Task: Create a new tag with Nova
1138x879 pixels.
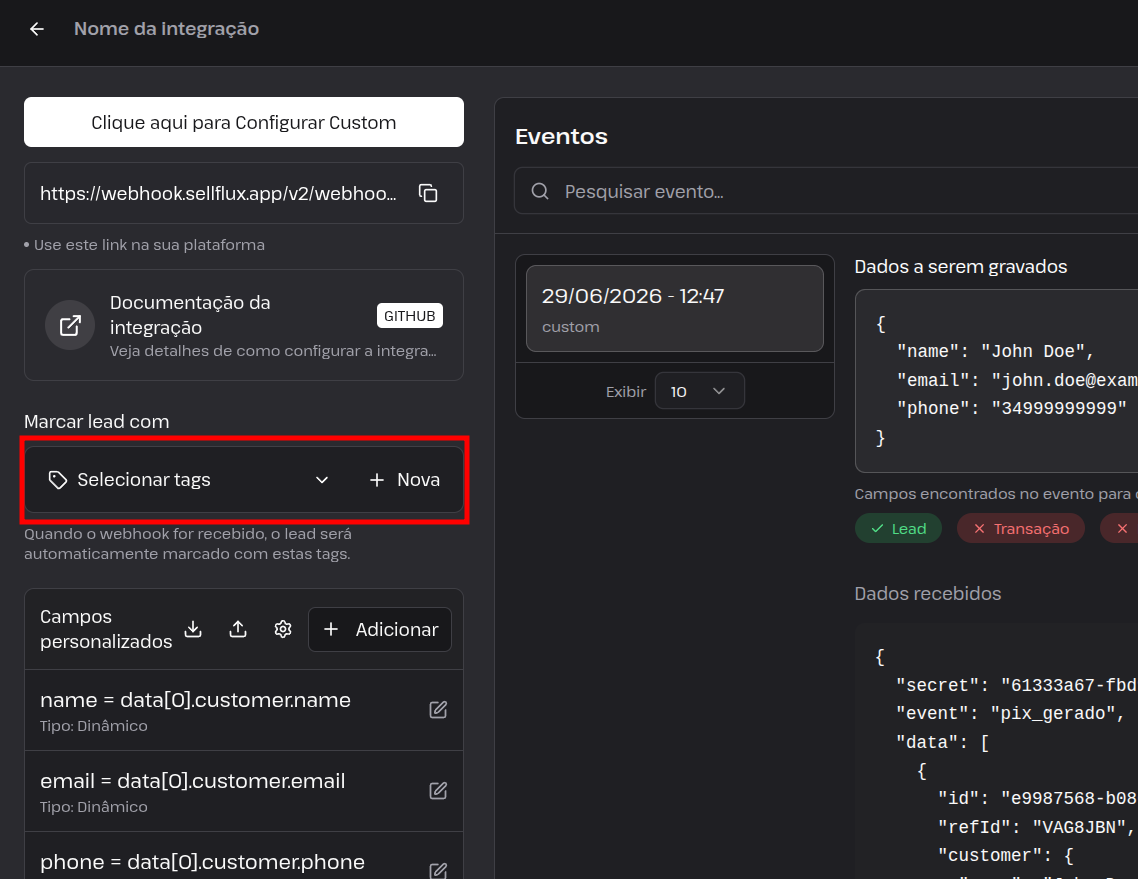Action: click(404, 480)
